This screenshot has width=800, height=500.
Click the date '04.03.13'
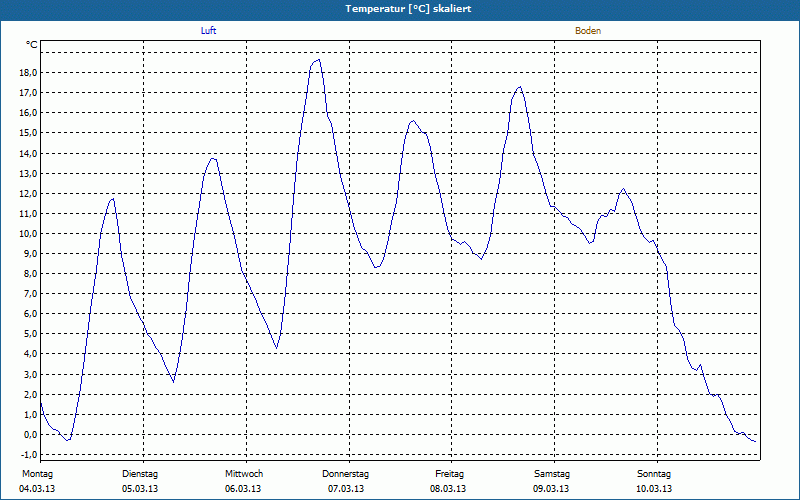coord(37,489)
